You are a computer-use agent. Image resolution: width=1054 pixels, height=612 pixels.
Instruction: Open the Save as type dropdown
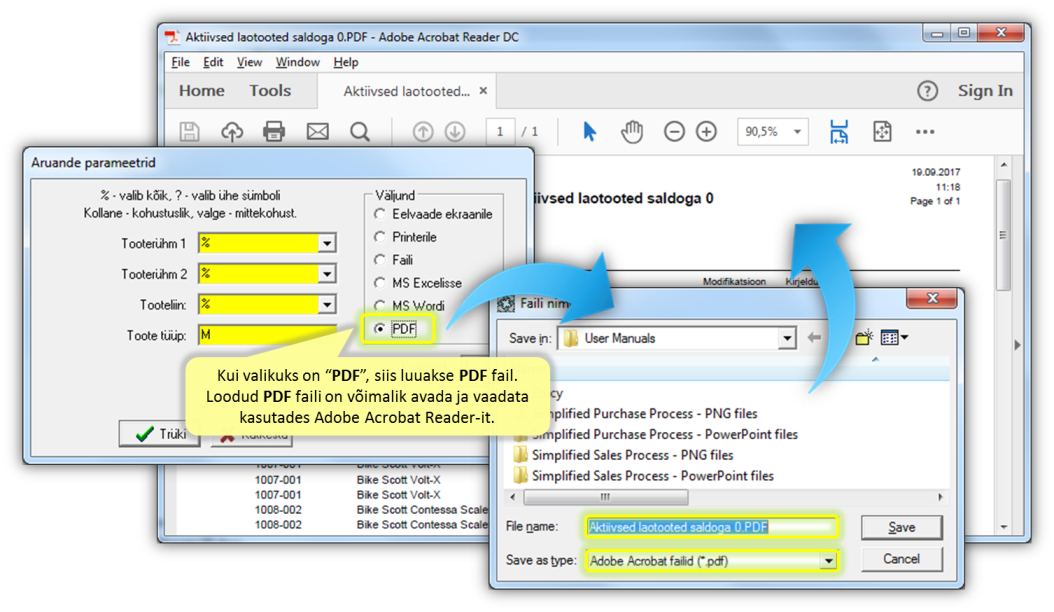click(828, 561)
